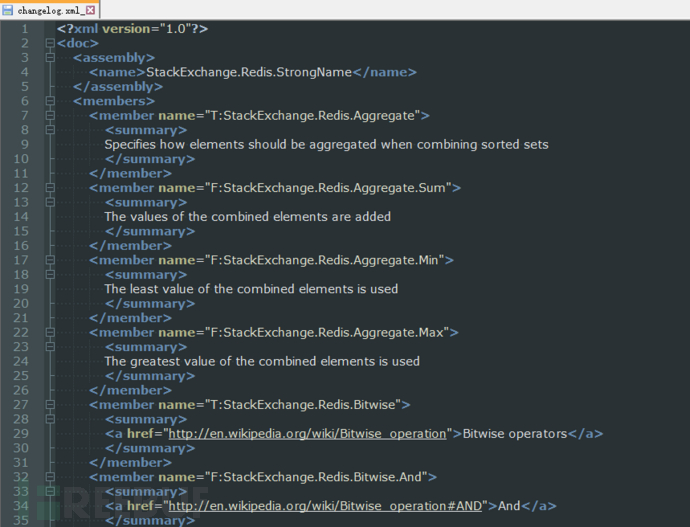
Task: Click line number 29 in the gutter
Action: click(x=21, y=434)
